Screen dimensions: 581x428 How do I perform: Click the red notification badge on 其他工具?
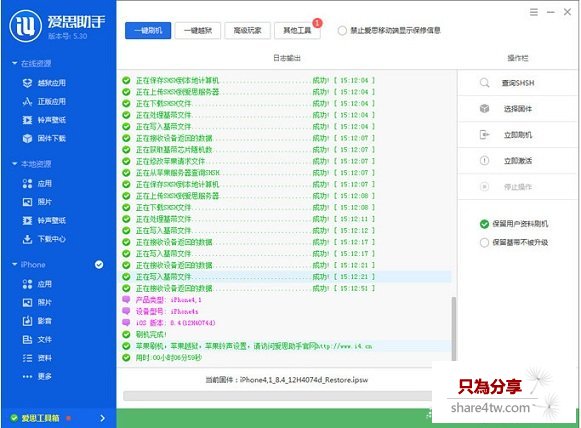point(317,23)
